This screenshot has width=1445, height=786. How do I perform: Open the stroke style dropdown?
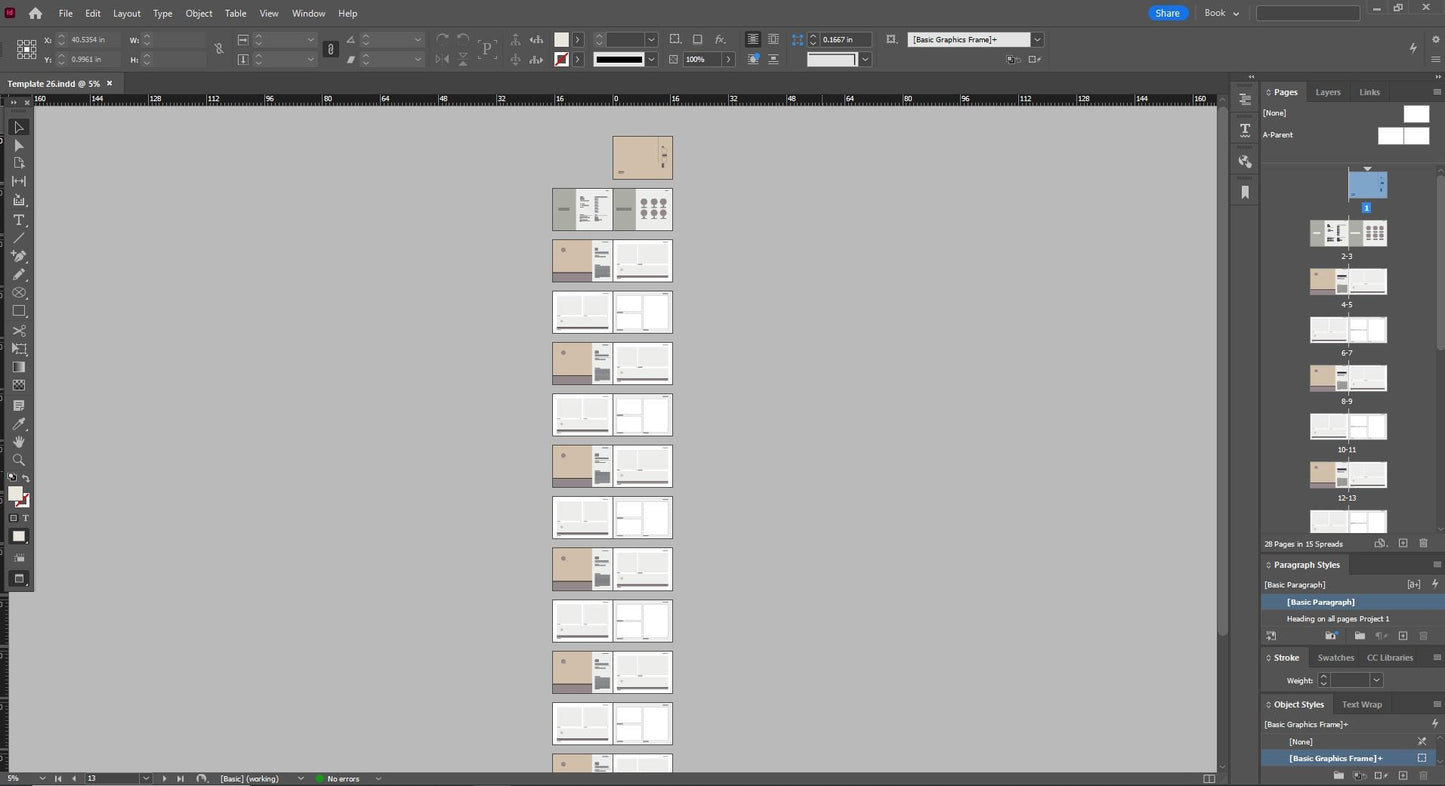pyautogui.click(x=651, y=59)
